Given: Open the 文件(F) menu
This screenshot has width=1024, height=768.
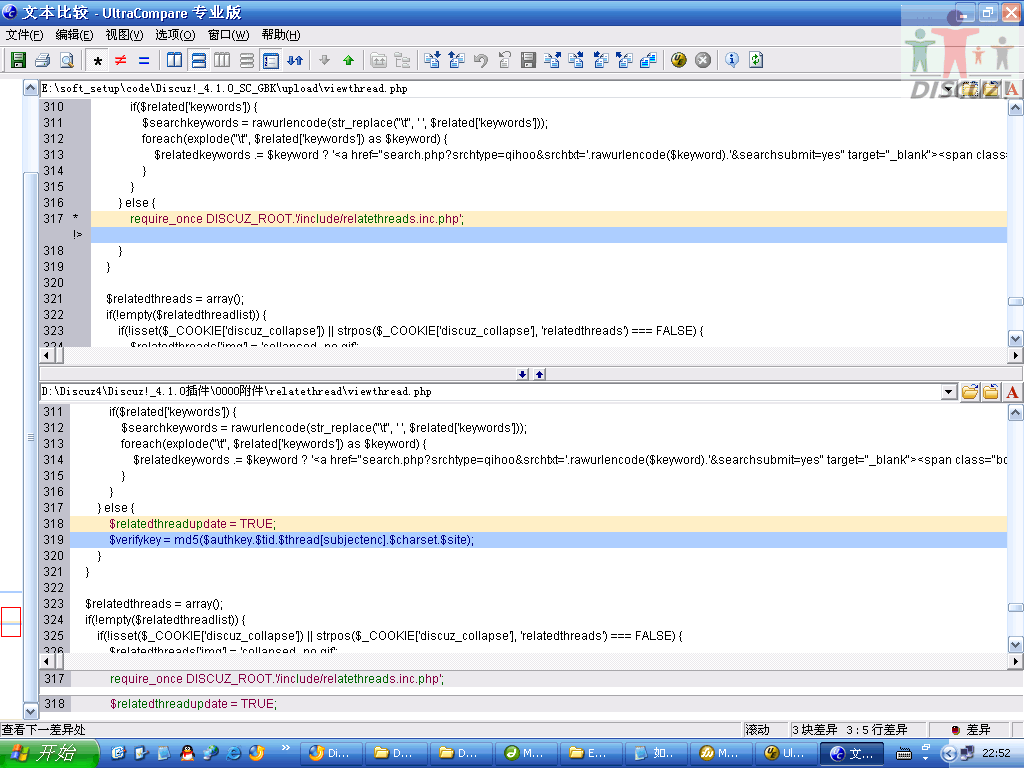Looking at the screenshot, I should 25,35.
